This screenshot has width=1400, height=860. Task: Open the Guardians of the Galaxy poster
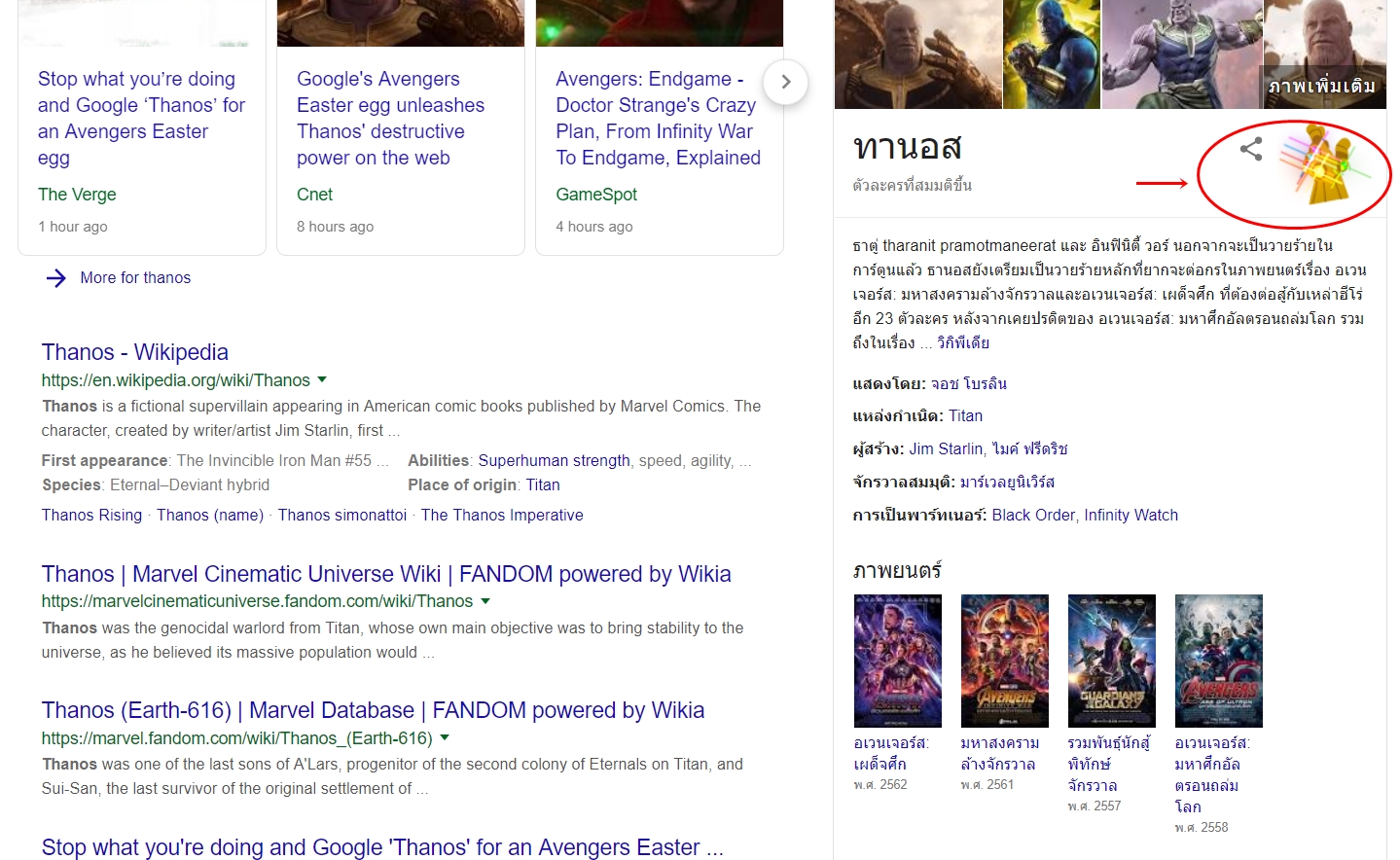pos(1112,662)
